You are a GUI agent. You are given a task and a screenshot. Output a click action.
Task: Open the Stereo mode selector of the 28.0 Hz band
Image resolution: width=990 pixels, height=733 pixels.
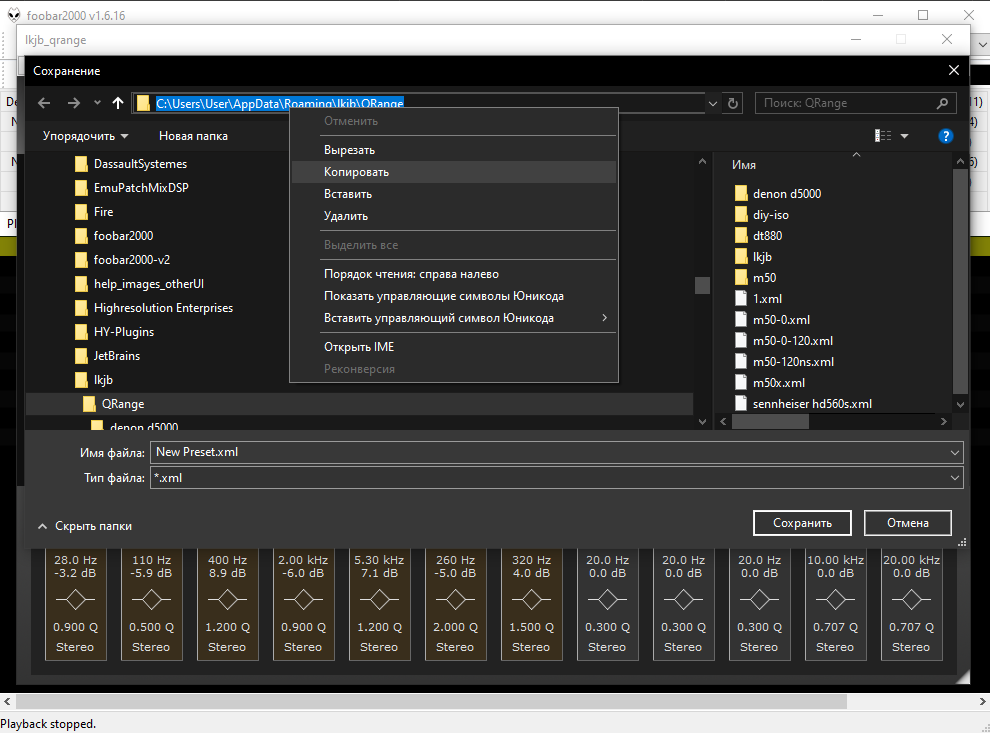(x=75, y=647)
